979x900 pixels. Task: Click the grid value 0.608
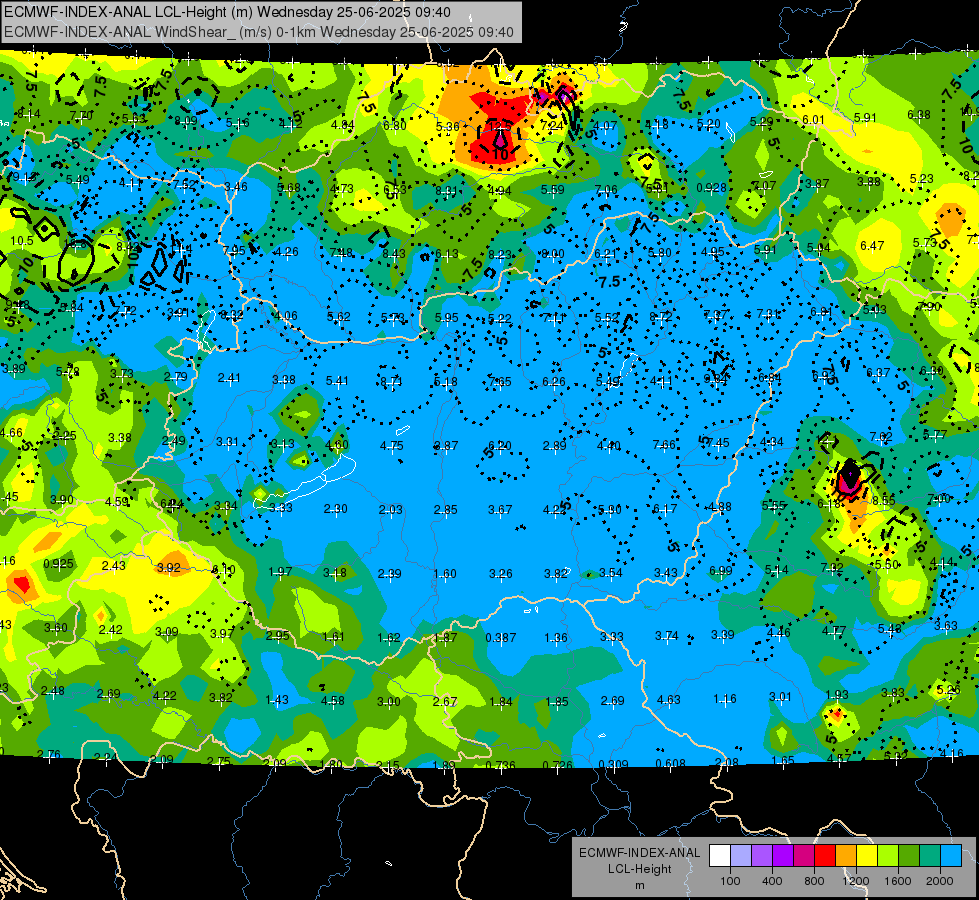click(671, 763)
